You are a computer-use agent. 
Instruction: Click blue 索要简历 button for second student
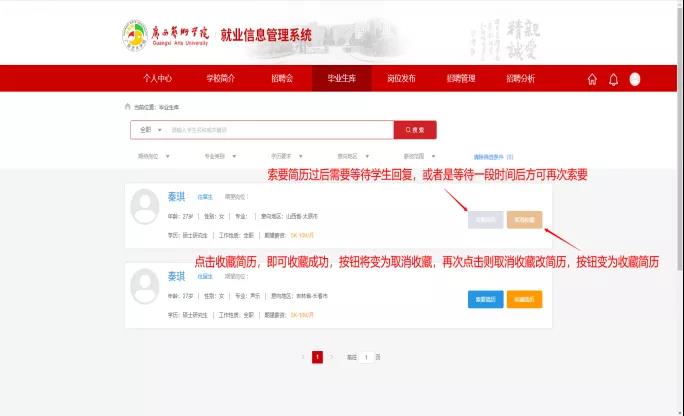(485, 299)
